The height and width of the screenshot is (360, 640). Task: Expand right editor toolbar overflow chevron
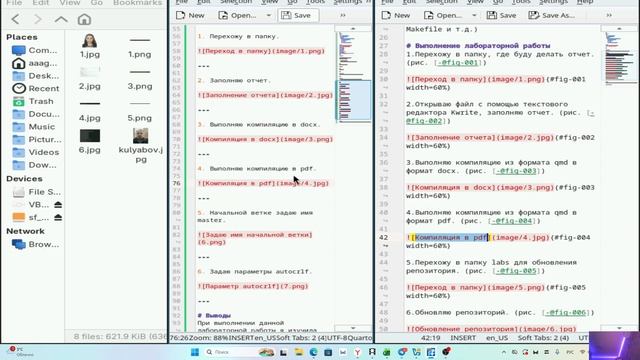tap(609, 16)
